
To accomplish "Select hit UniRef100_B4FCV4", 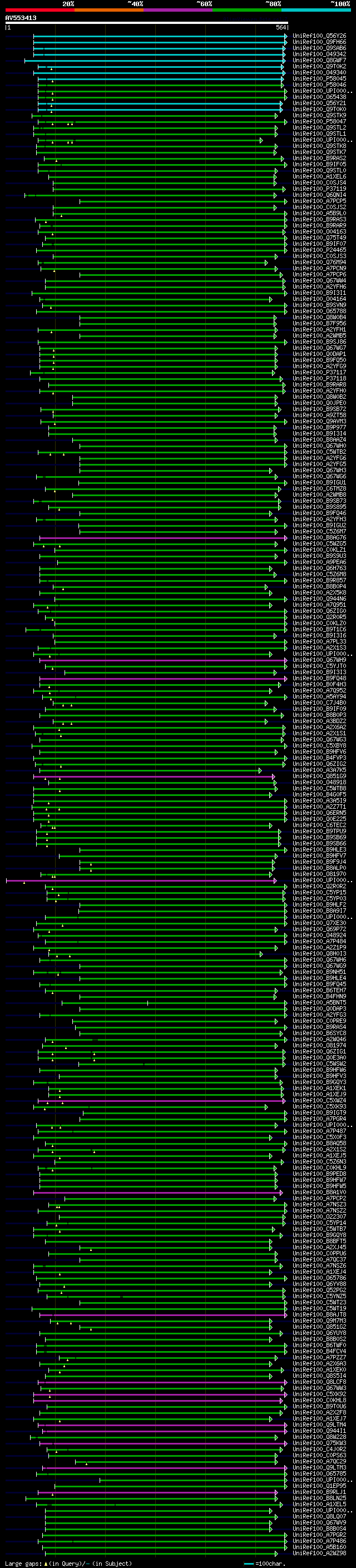I will [x=319, y=1351].
